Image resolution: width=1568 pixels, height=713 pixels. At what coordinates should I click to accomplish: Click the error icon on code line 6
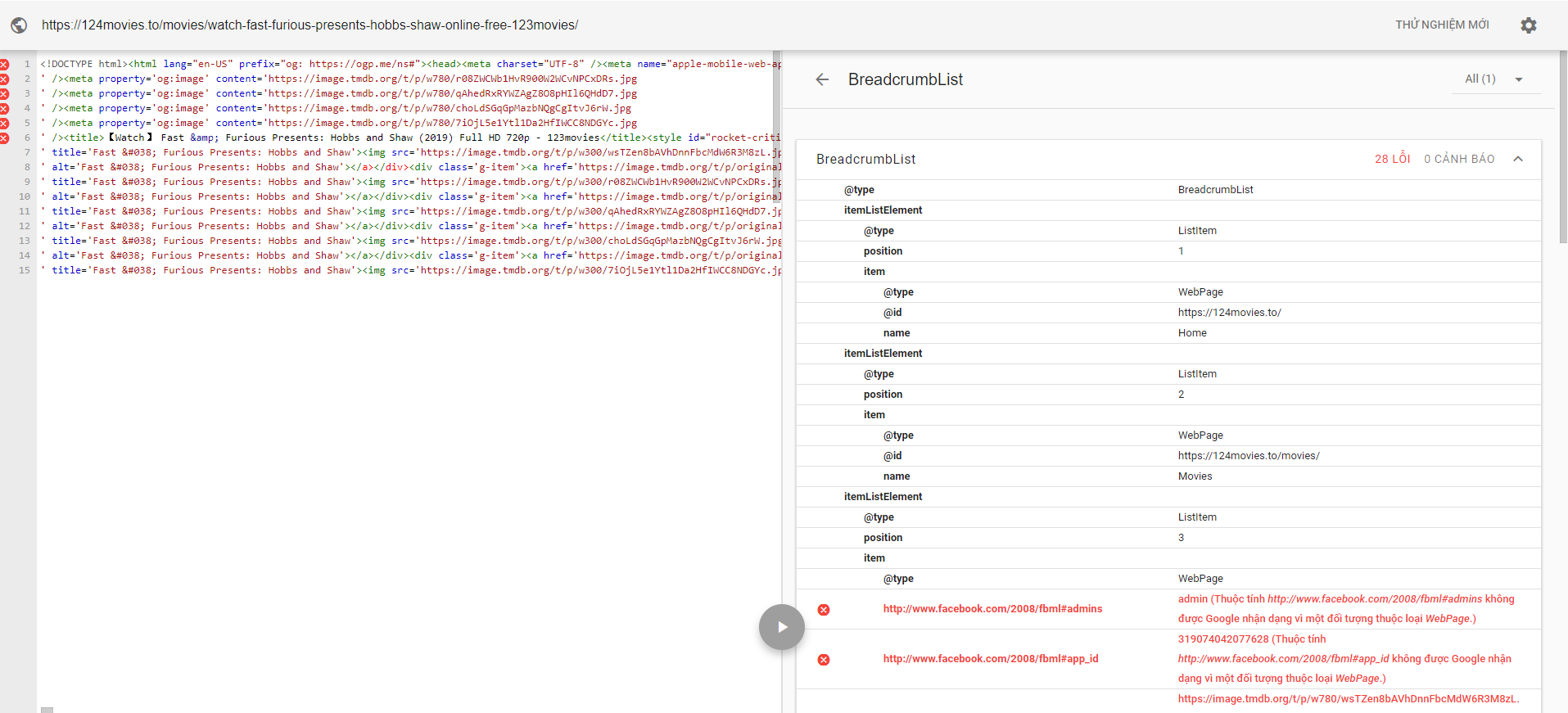point(4,138)
